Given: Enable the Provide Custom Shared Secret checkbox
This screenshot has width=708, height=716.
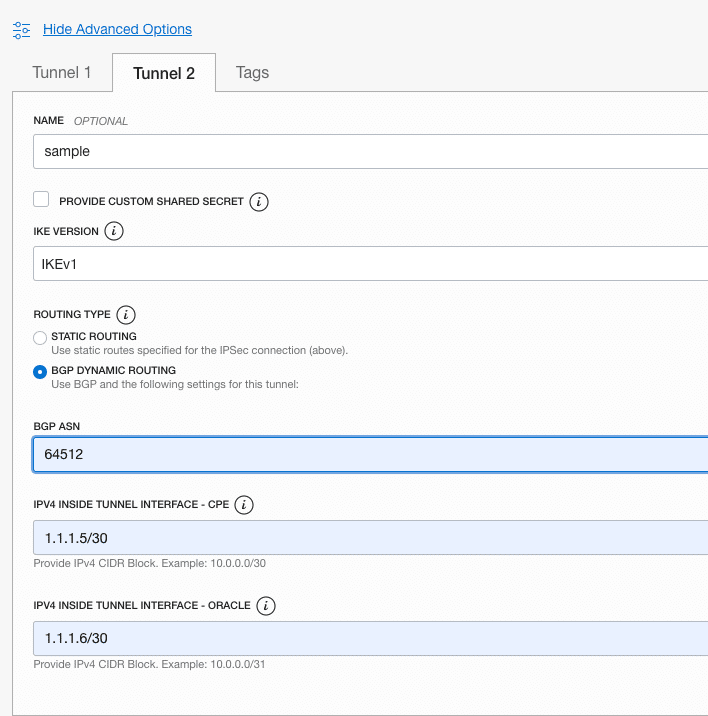Looking at the screenshot, I should pos(42,200).
